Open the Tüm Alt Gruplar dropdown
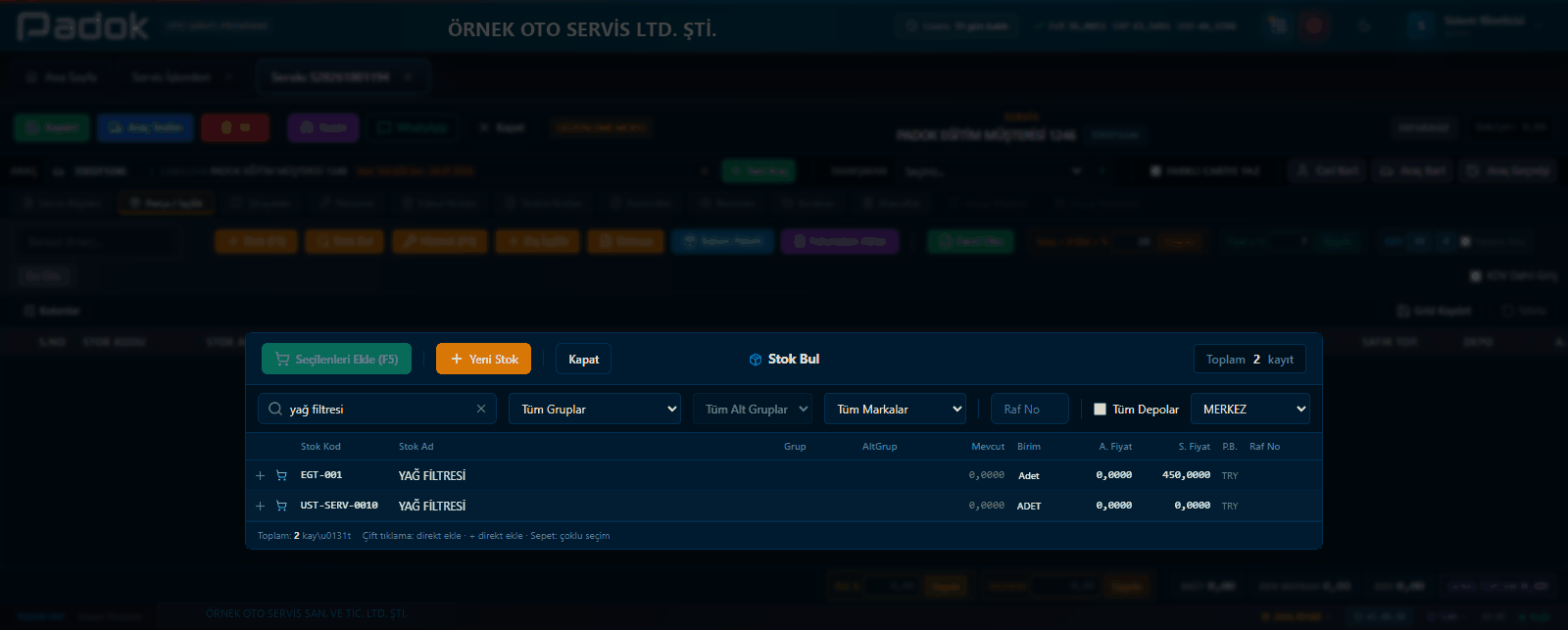1568x630 pixels. [753, 409]
